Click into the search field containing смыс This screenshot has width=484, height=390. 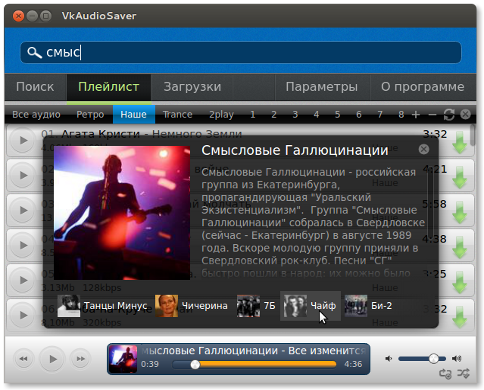(241, 53)
